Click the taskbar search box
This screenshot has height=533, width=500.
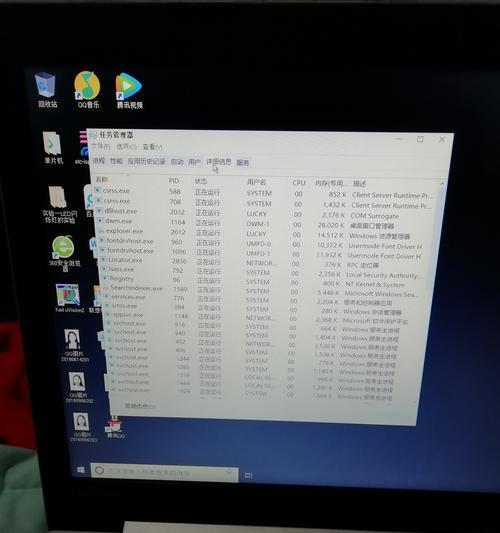click(164, 472)
